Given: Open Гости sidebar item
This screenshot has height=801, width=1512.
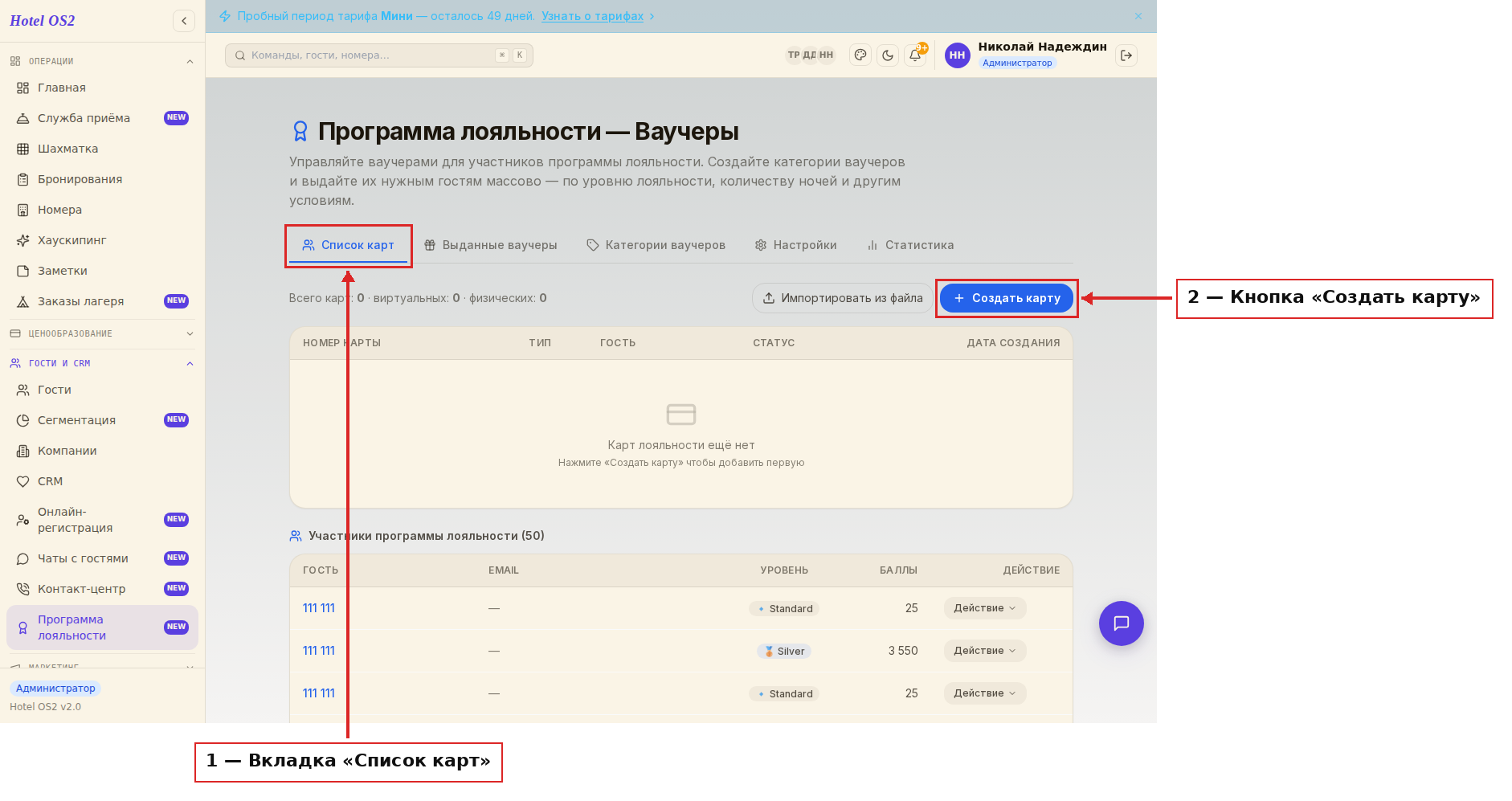Looking at the screenshot, I should click(x=102, y=390).
